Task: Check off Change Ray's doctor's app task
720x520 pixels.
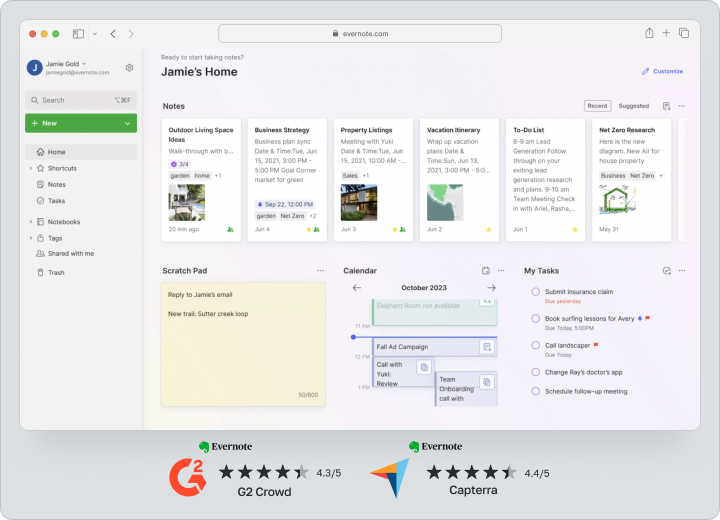Action: (x=535, y=372)
